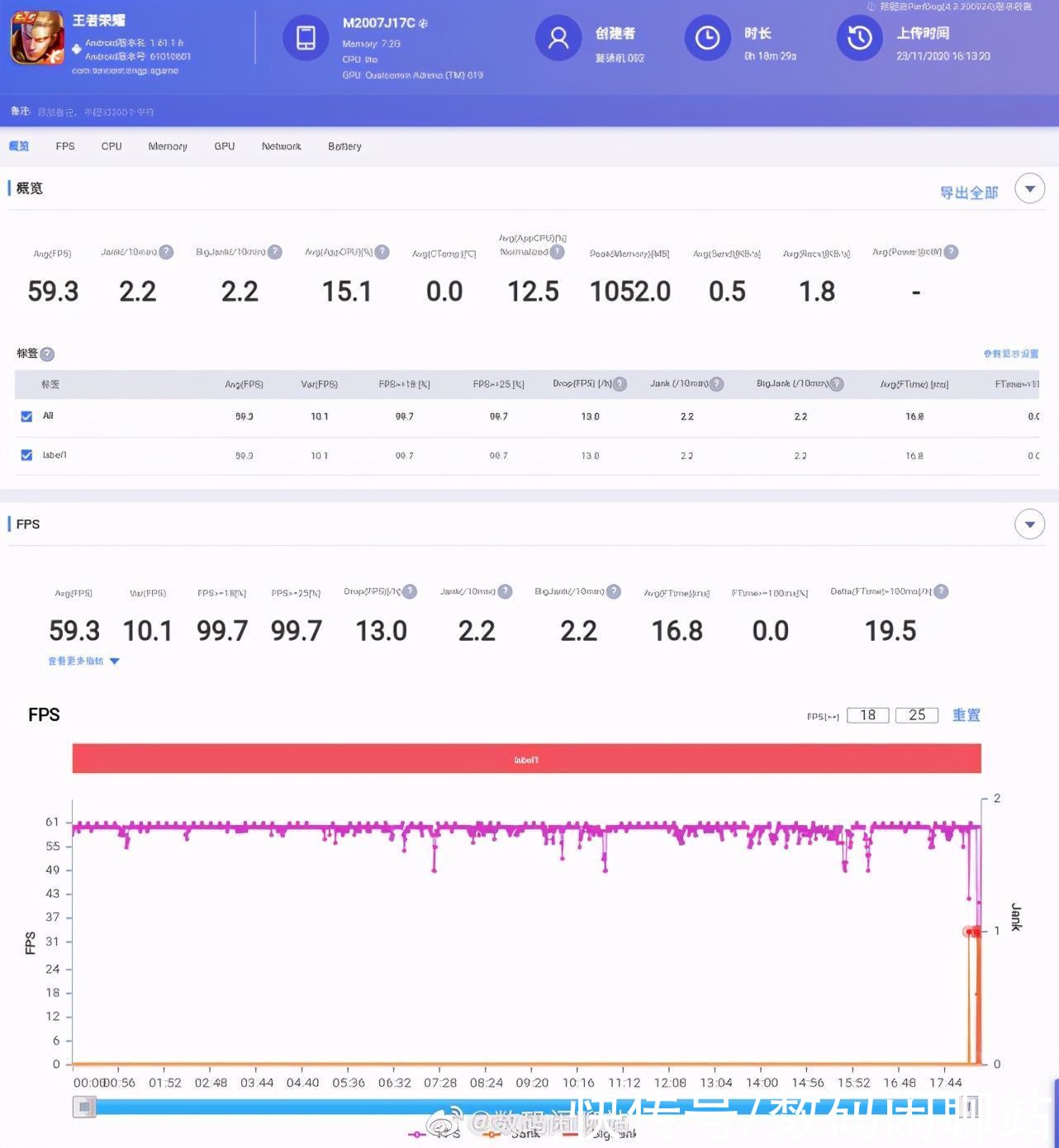Click the blue timeline range bar
The height and width of the screenshot is (1148, 1059).
click(x=529, y=1107)
